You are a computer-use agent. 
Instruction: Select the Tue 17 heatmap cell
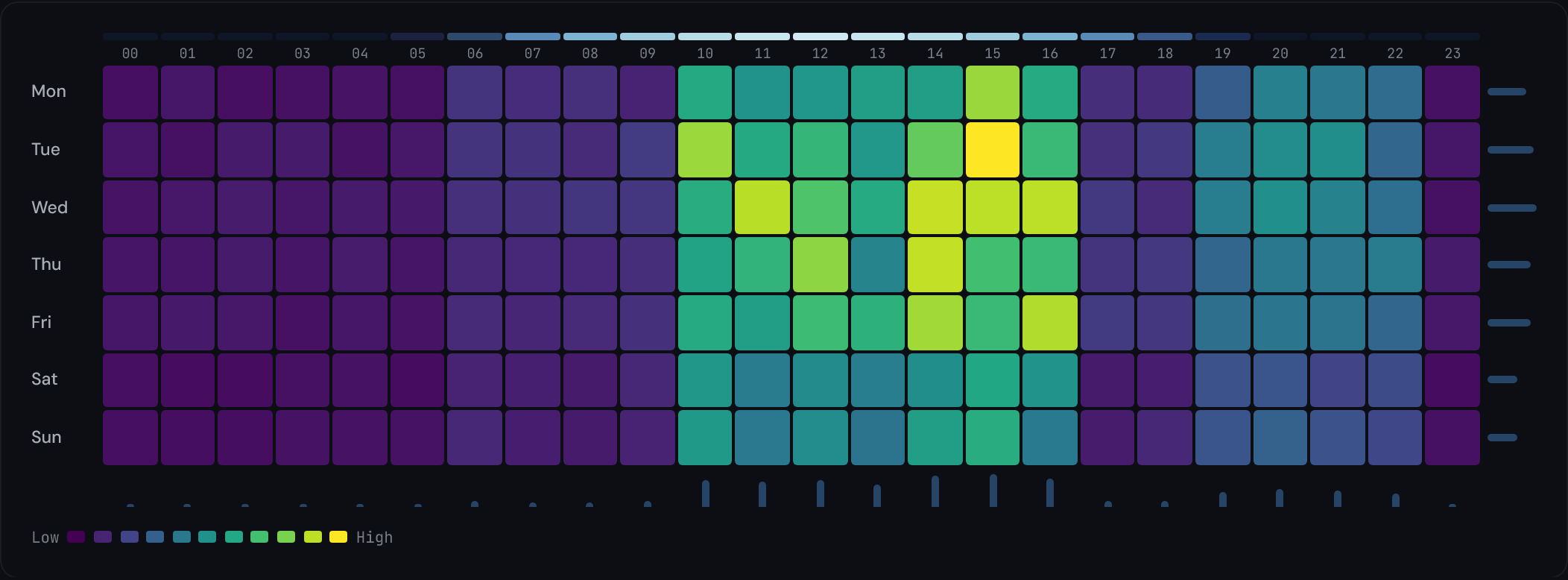tap(1107, 150)
